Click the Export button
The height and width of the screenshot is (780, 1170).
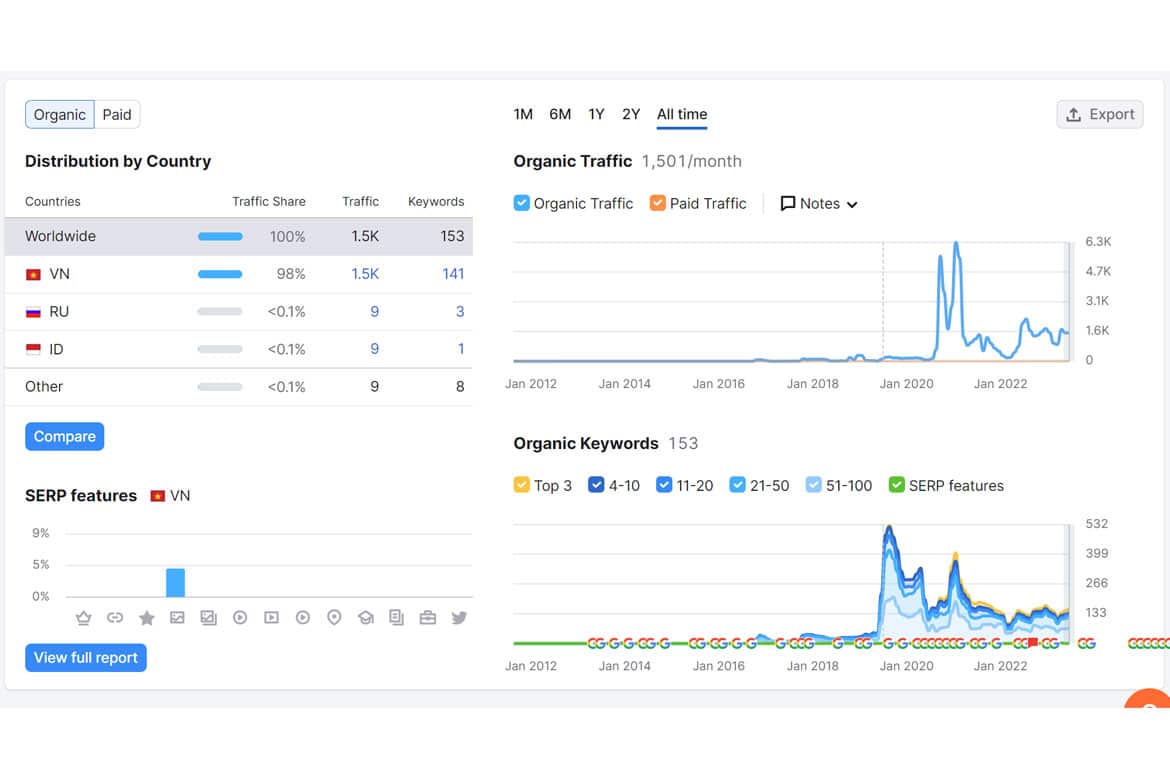(x=1100, y=114)
